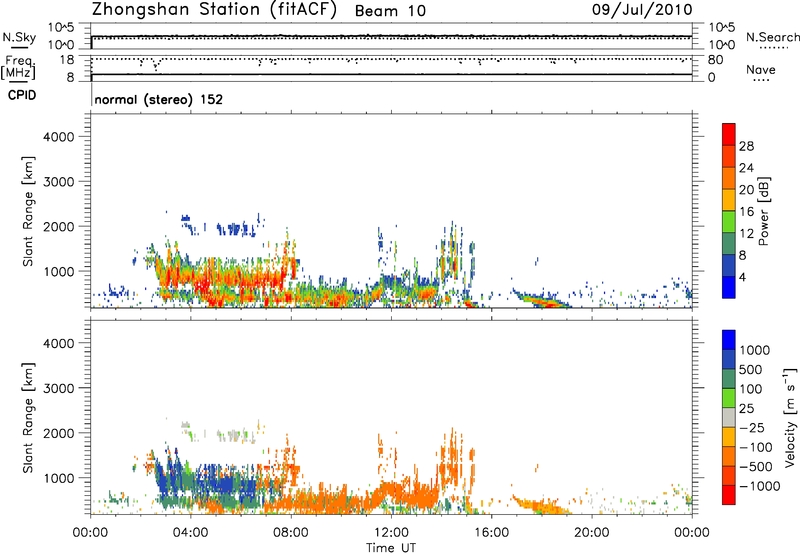Image resolution: width=800 pixels, height=554 pixels.
Task: Click the '-1000' value on Velocity colorbar
Action: (x=759, y=486)
